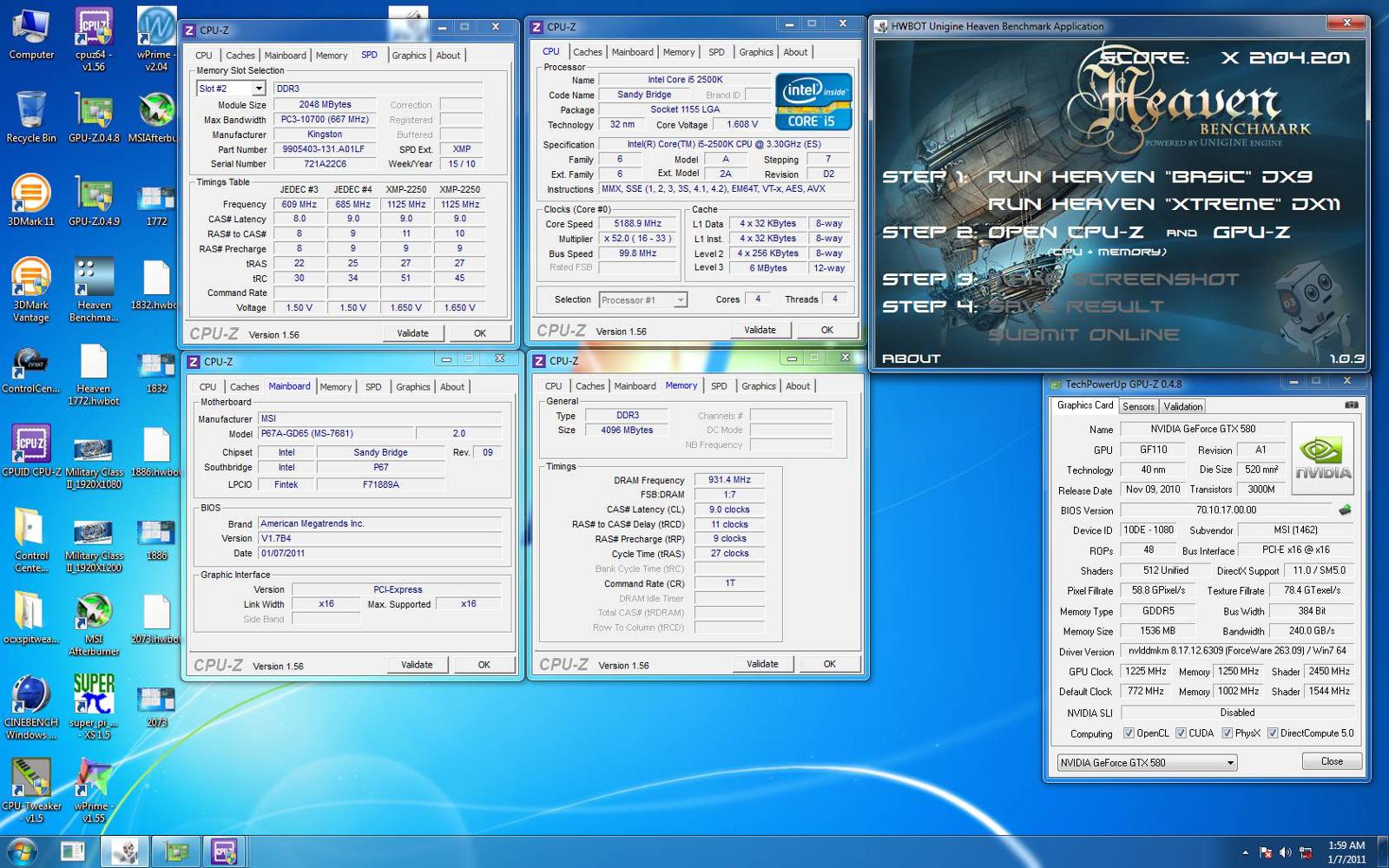Click Validate in CPU-Z Mainboard window
Viewport: 1389px width, 868px height.
(x=417, y=665)
